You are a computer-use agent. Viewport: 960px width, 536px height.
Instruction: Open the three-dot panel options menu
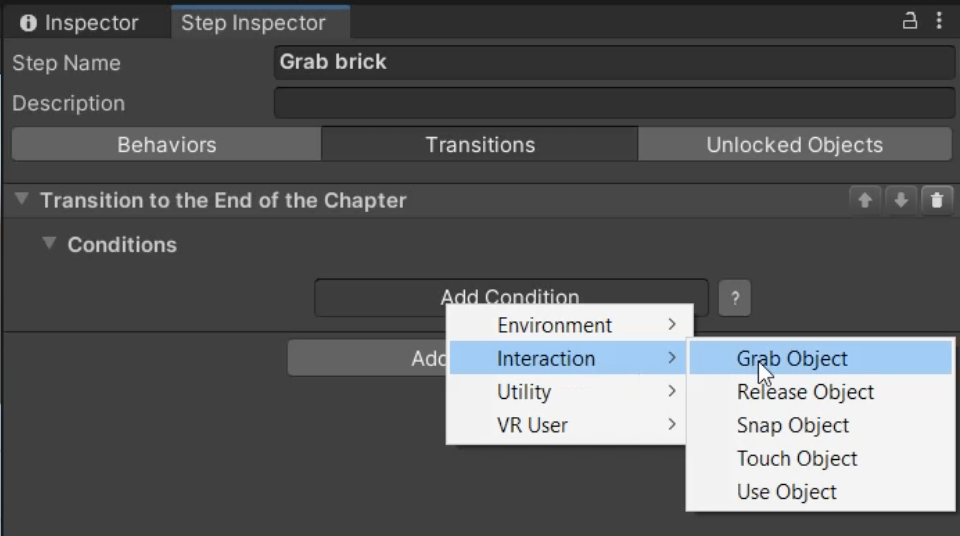(x=939, y=21)
